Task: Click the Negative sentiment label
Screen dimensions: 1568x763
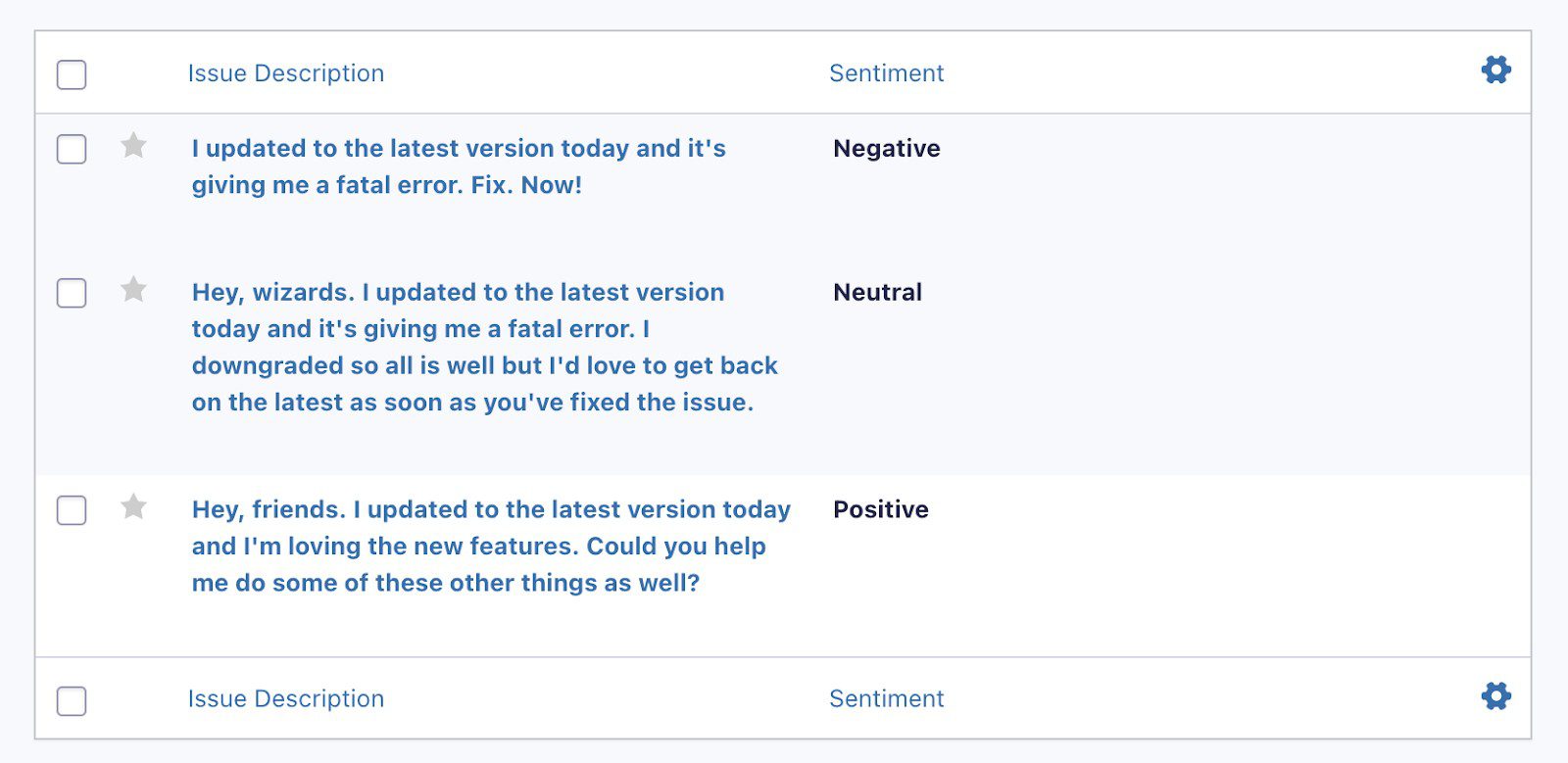Action: coord(886,149)
